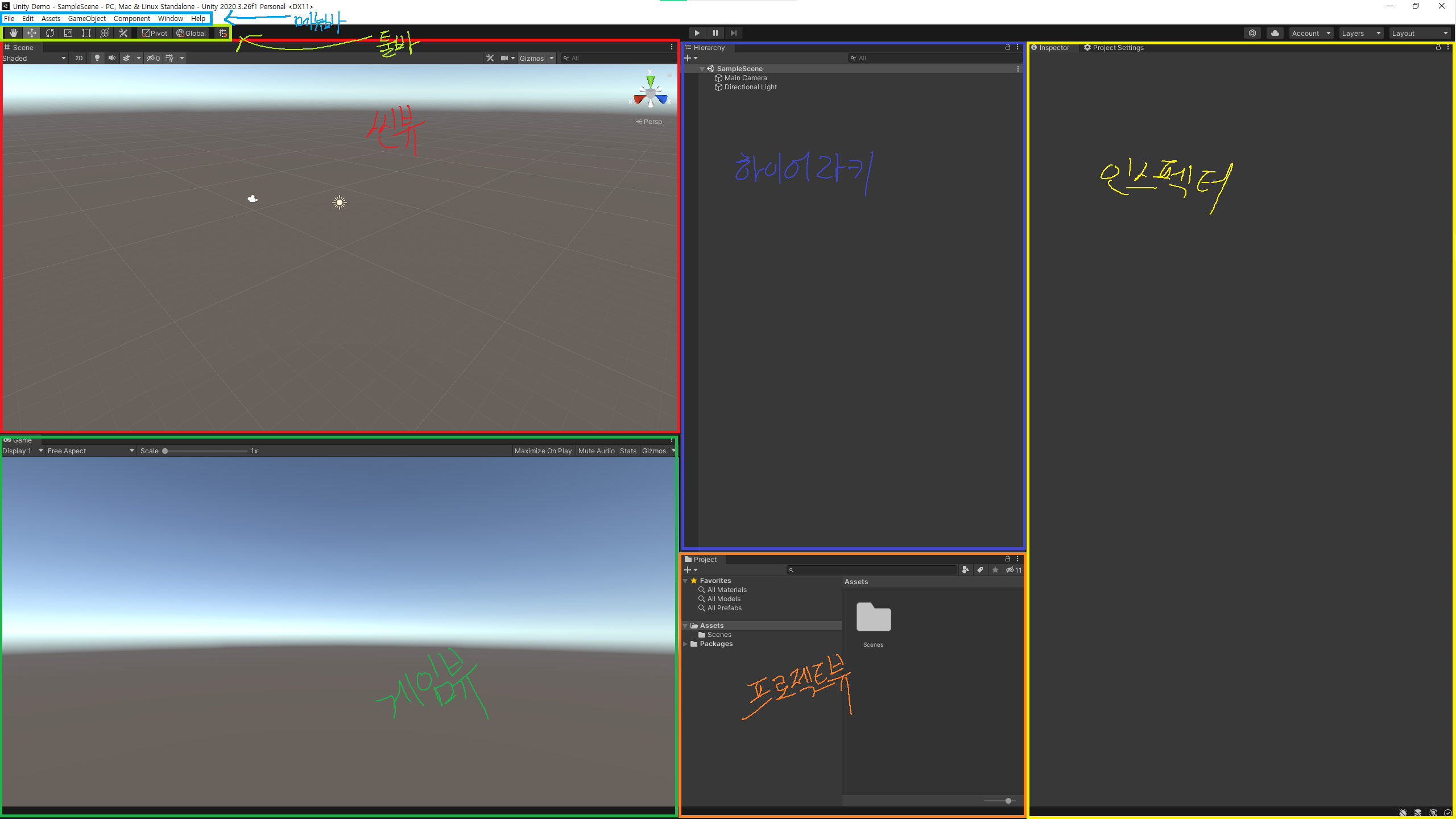This screenshot has width=1456, height=819.
Task: Select the Scale tool
Action: click(x=68, y=33)
